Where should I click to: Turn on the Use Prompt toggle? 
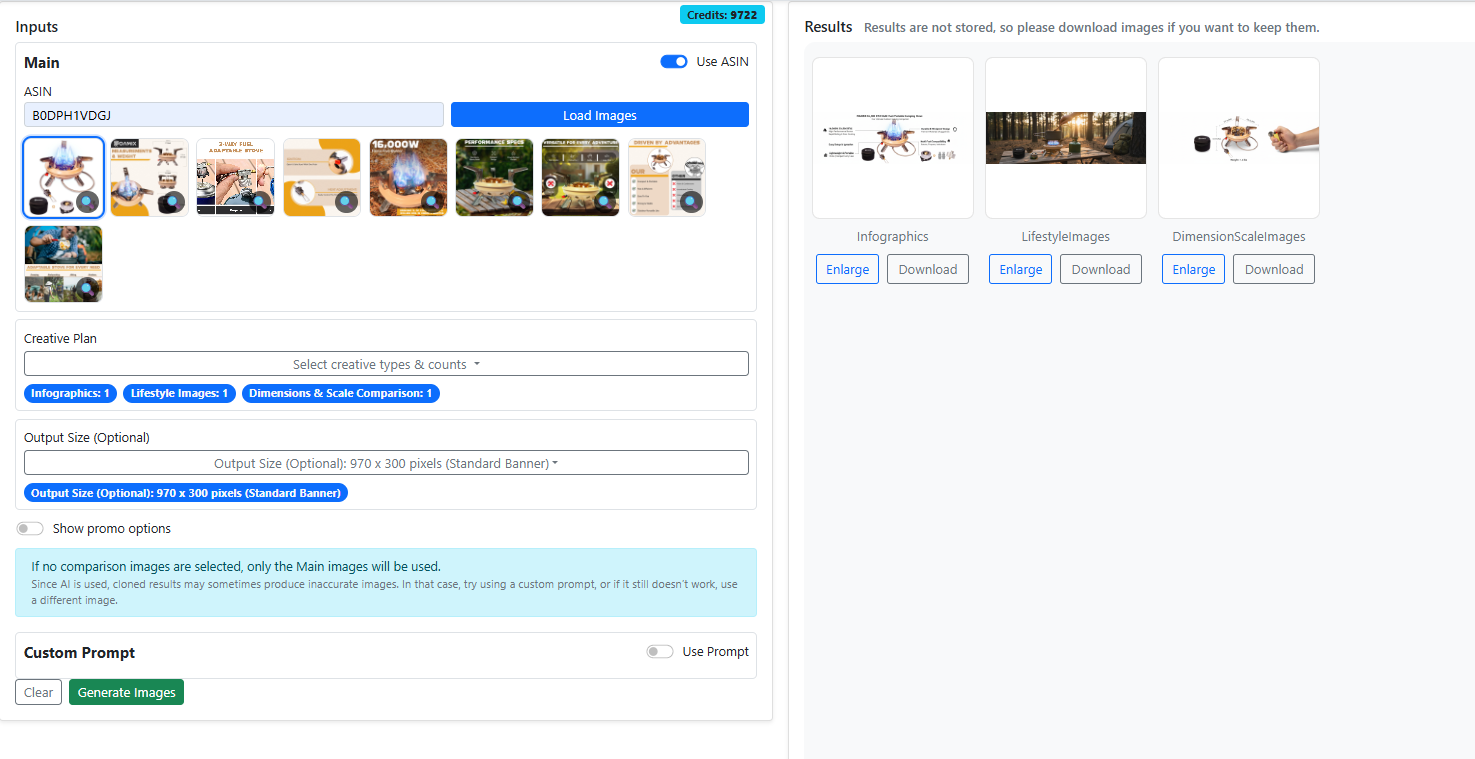[659, 652]
